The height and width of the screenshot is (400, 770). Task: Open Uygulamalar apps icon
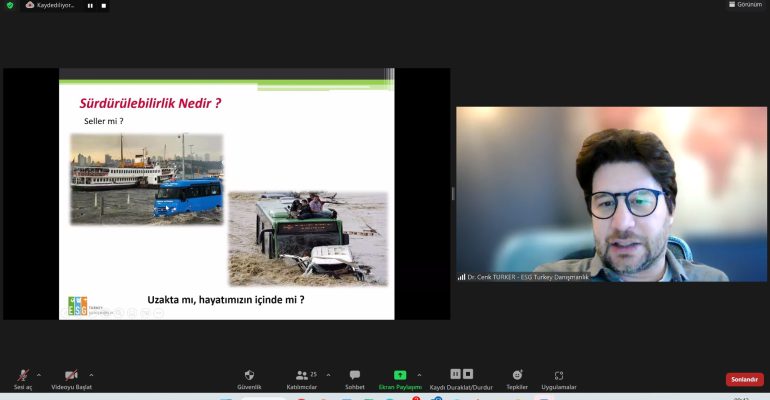tap(559, 376)
